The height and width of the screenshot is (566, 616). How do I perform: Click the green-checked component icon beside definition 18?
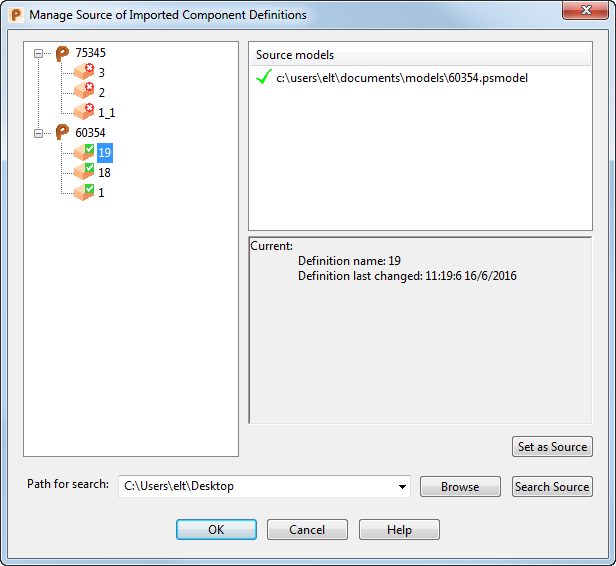(84, 172)
